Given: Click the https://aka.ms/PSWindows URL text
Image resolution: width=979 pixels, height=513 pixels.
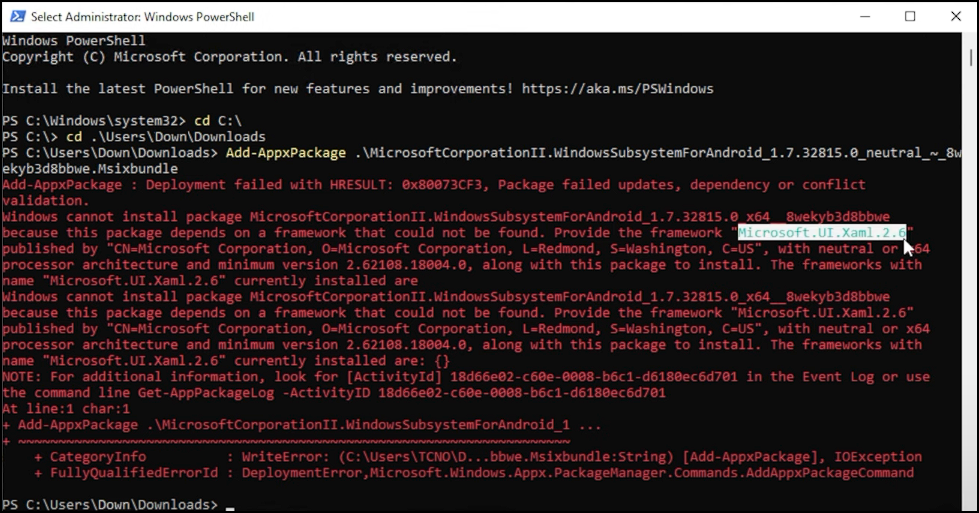Looking at the screenshot, I should click(x=617, y=89).
